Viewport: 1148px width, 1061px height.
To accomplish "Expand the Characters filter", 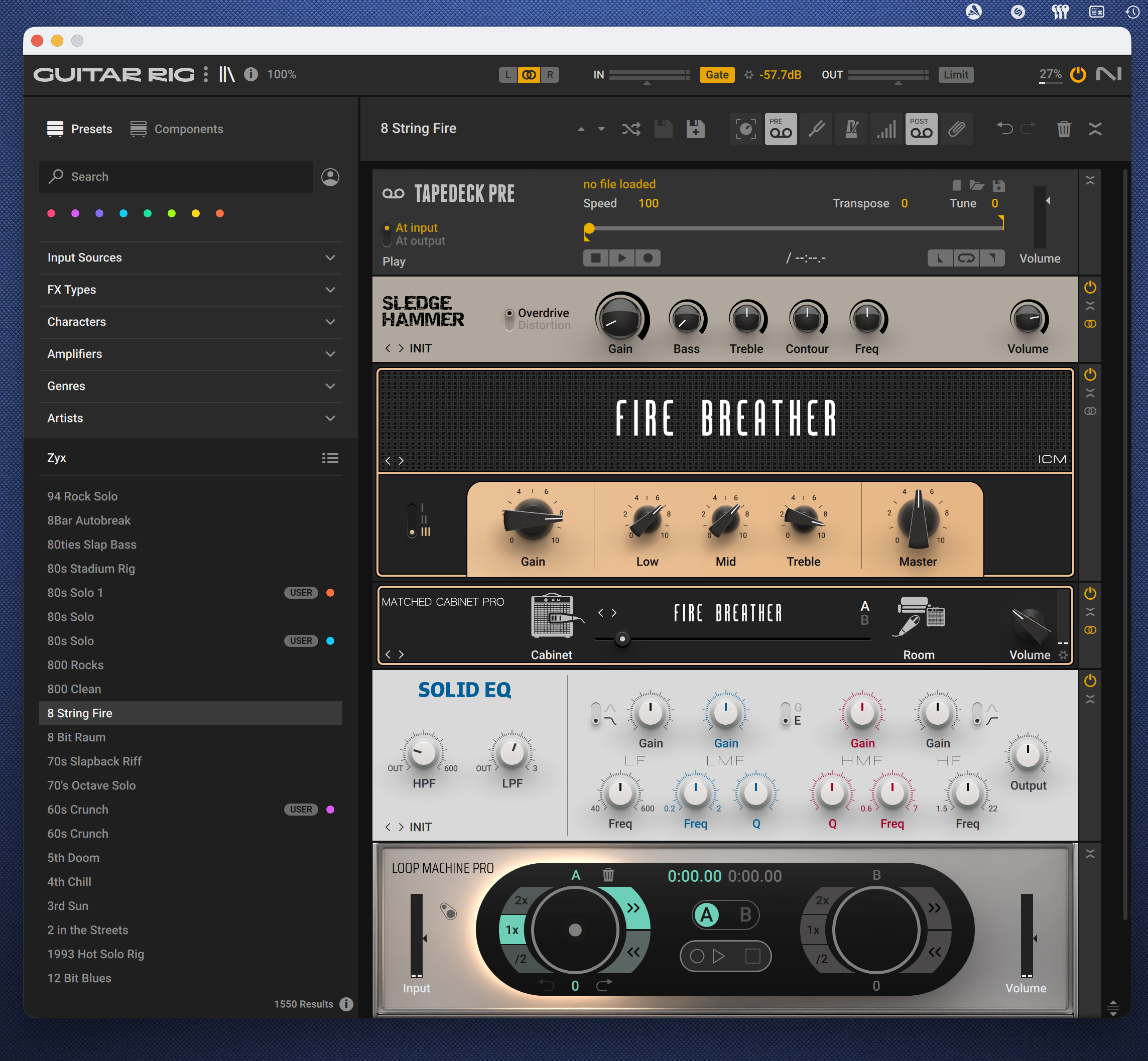I will click(x=191, y=322).
